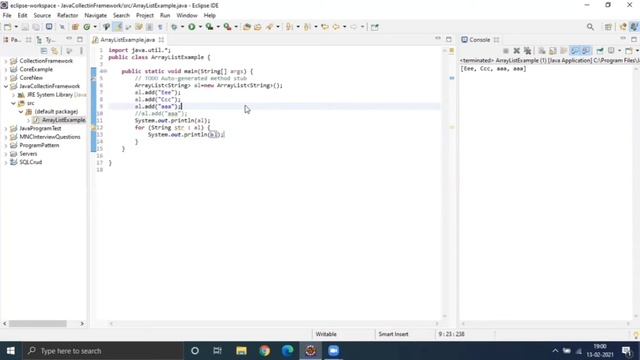This screenshot has width=640, height=360.
Task: Open a Terminal from the toolbar icon
Action: point(49,27)
